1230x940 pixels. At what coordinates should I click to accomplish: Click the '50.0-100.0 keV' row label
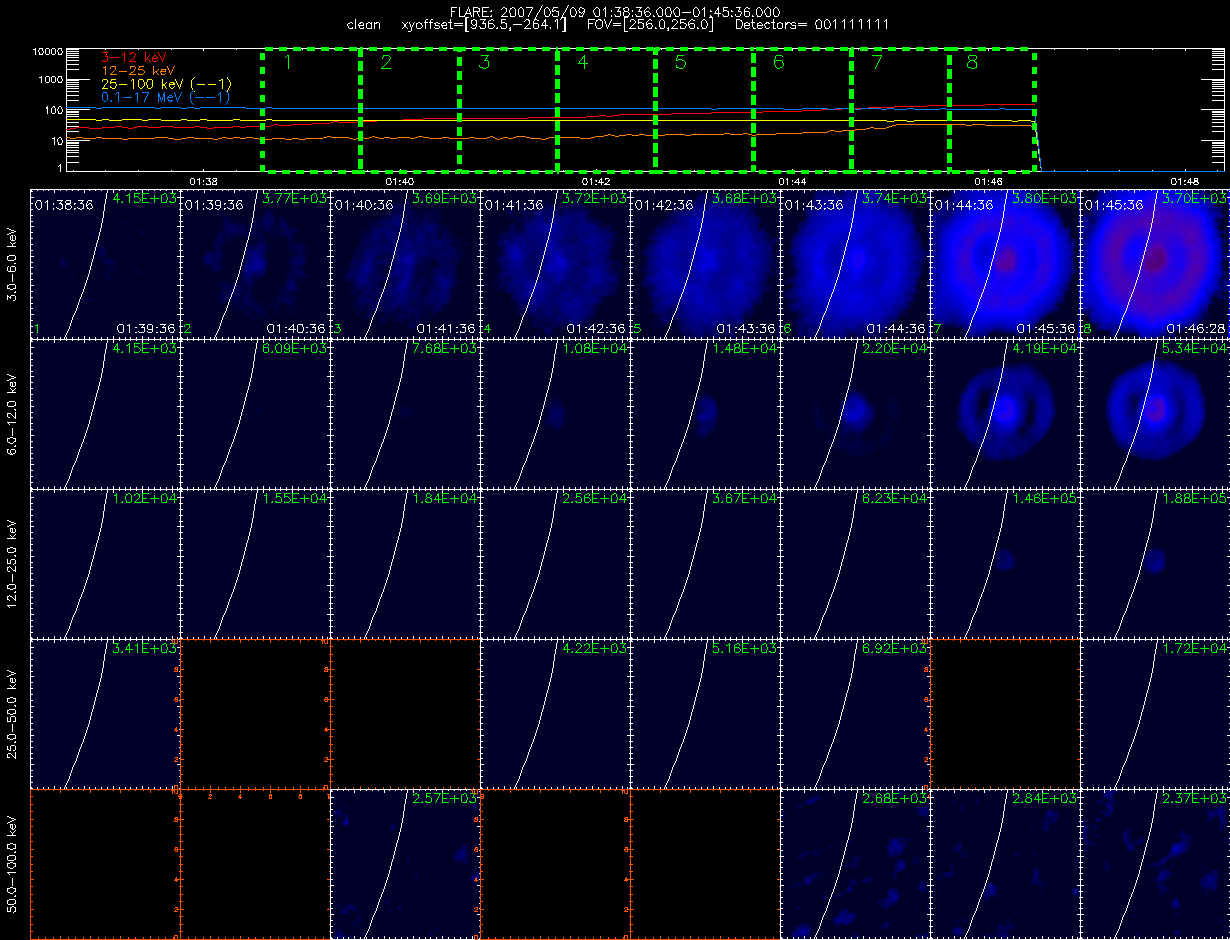[12, 863]
